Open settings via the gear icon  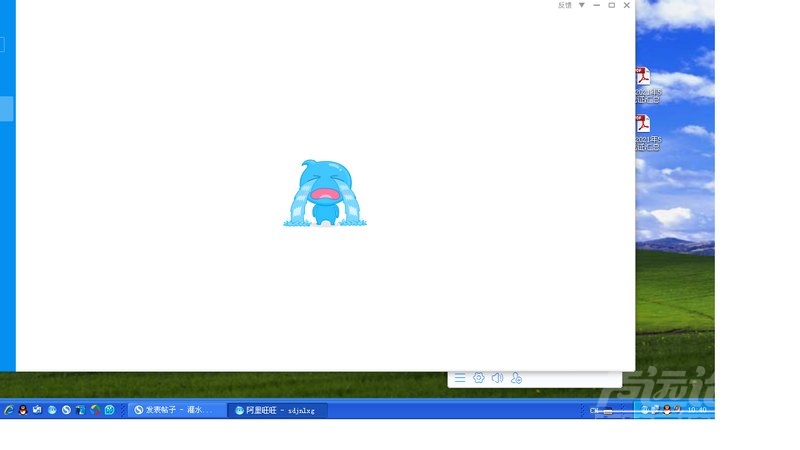(x=479, y=378)
